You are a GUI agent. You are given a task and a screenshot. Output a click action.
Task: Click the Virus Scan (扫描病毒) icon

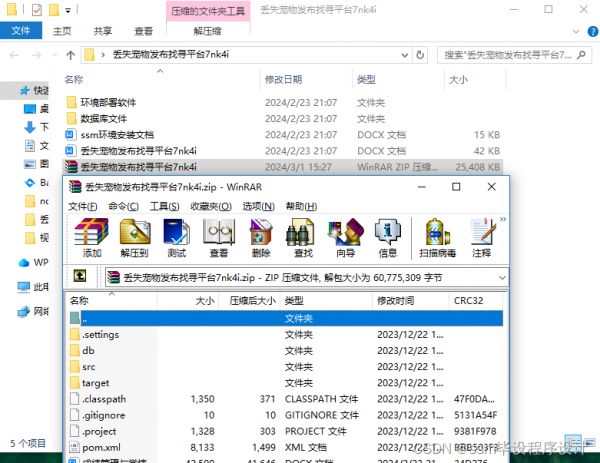click(x=436, y=237)
